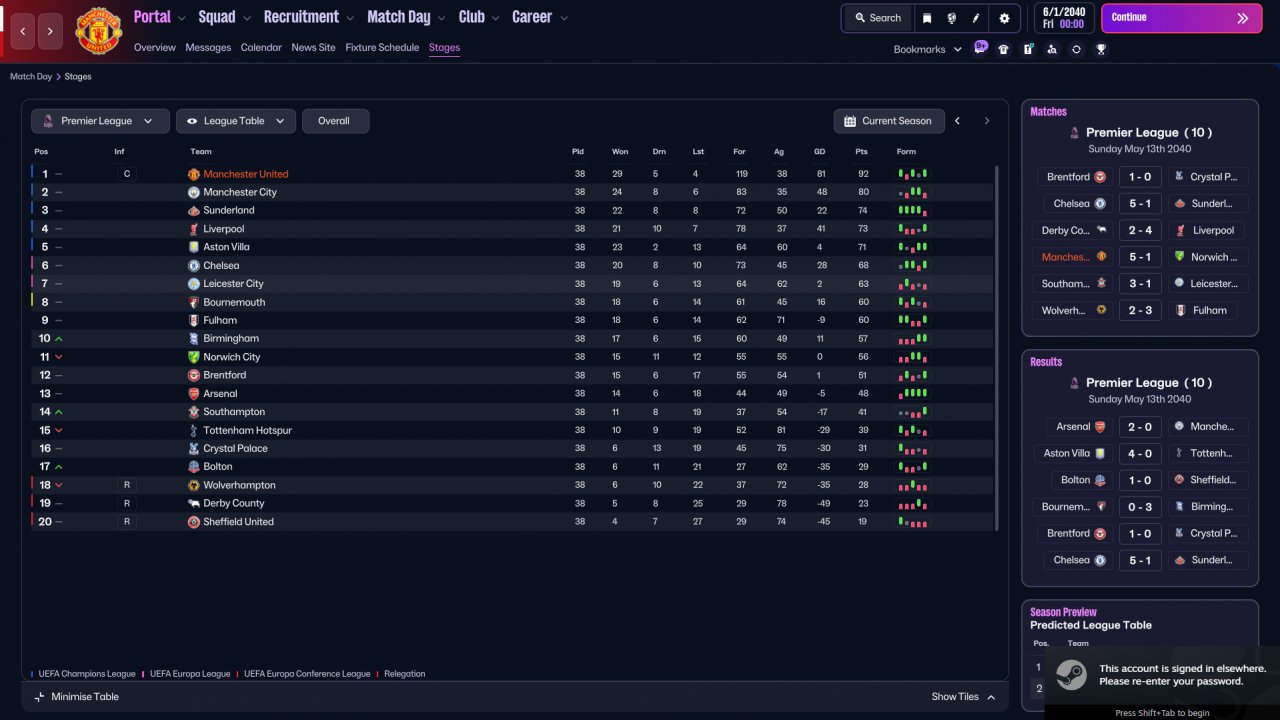The width and height of the screenshot is (1280, 720).
Task: Click the Overall filter button
Action: click(x=335, y=121)
